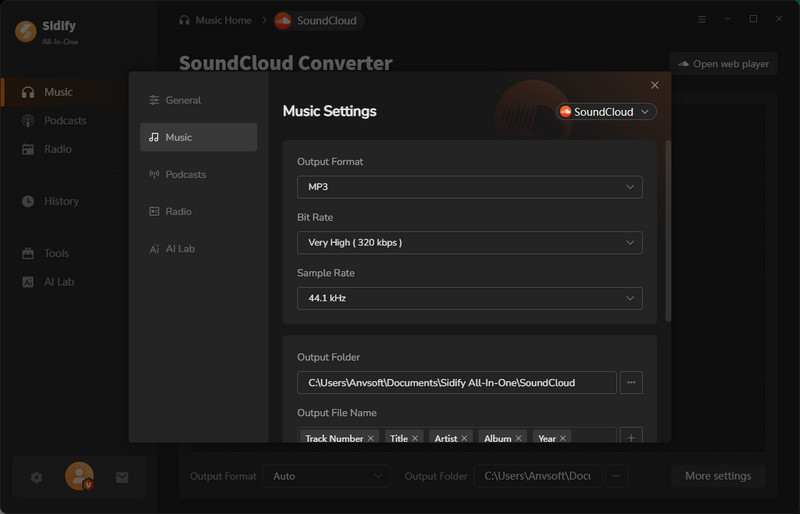Click the settings gear icon in sidebar

click(37, 477)
